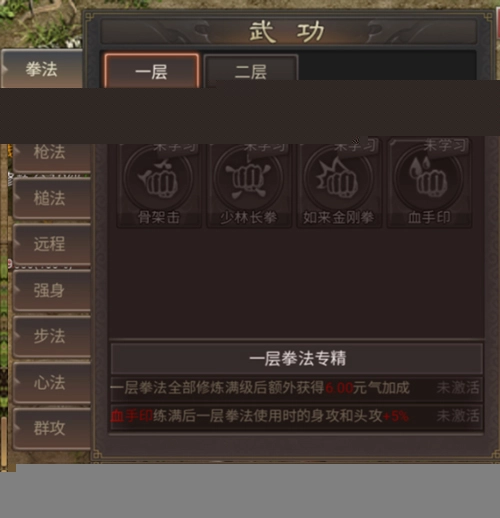
Task: Select the 如来金刚拳 impact fist icon
Action: point(339,177)
